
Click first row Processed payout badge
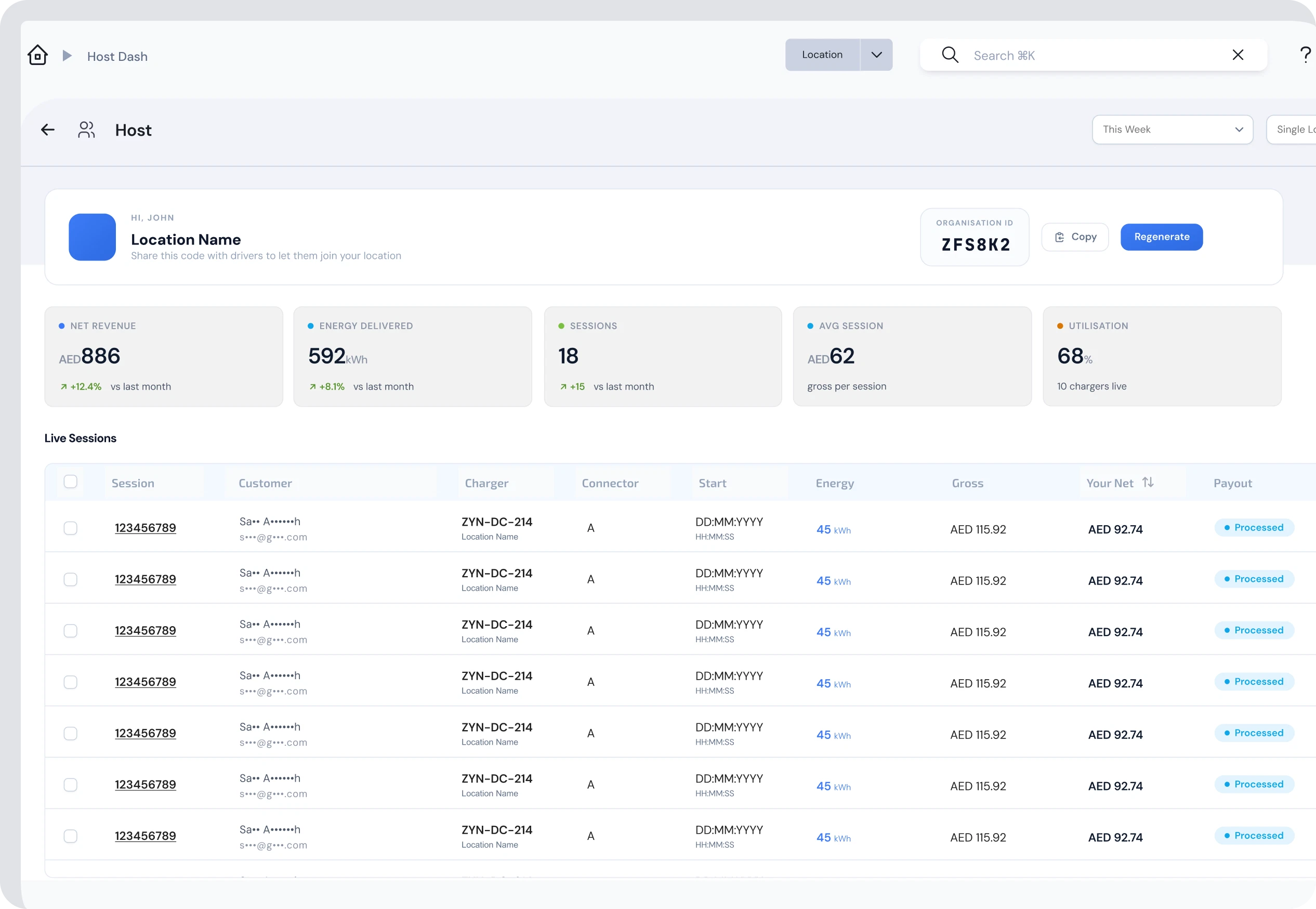(x=1254, y=527)
